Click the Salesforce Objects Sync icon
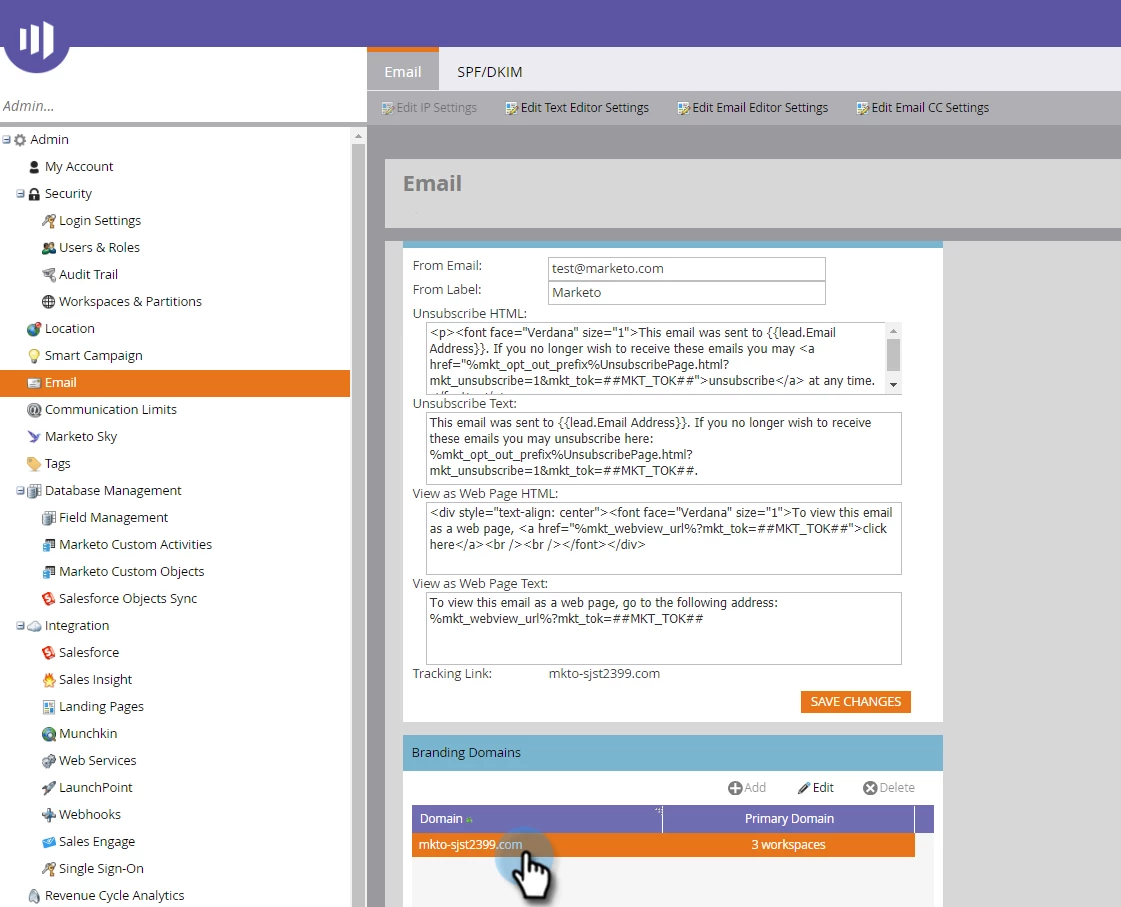 (x=49, y=599)
